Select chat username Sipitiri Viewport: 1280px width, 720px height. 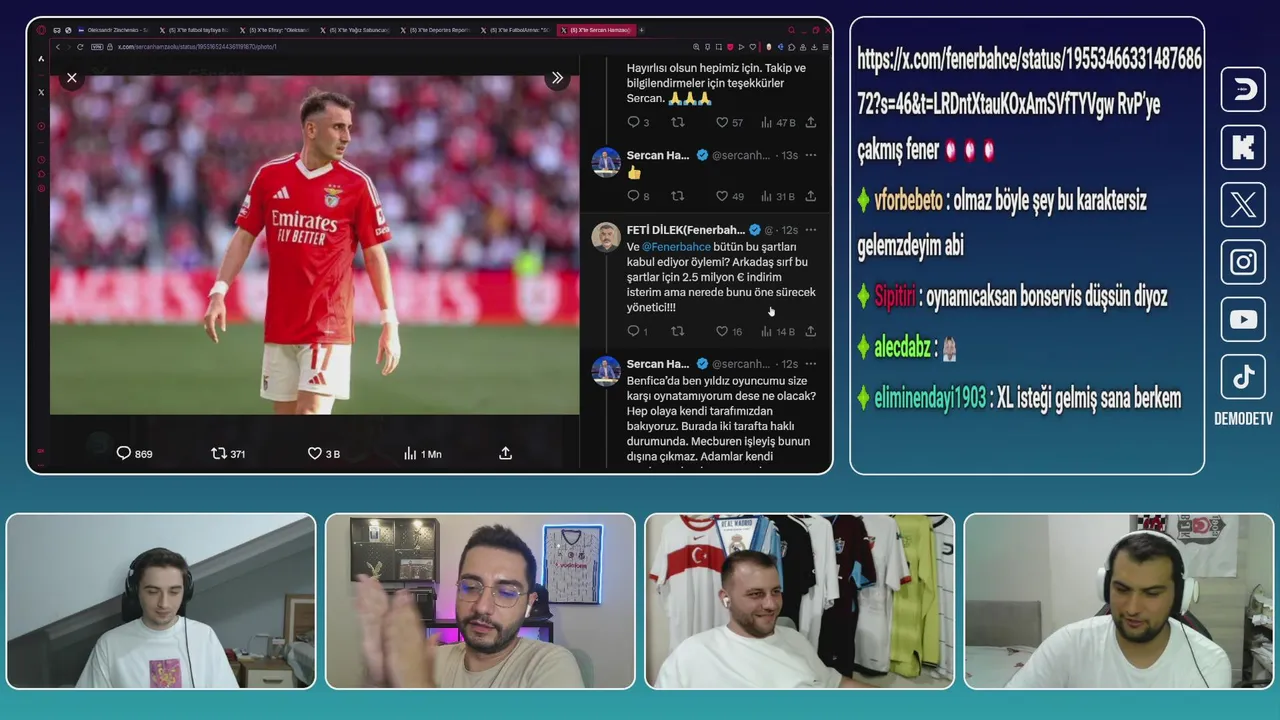pos(895,296)
